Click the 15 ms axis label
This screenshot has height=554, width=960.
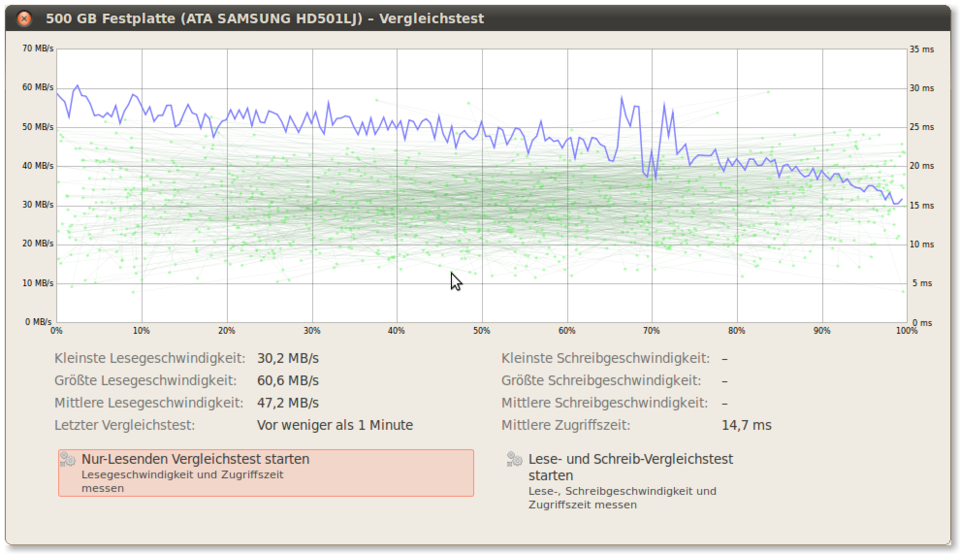pyautogui.click(x=921, y=205)
